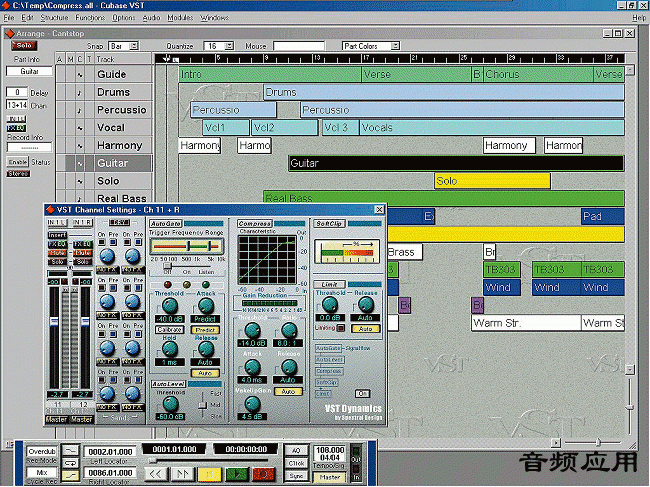Adjust the left channel volume fader
This screenshot has height=487, width=650.
point(54,322)
